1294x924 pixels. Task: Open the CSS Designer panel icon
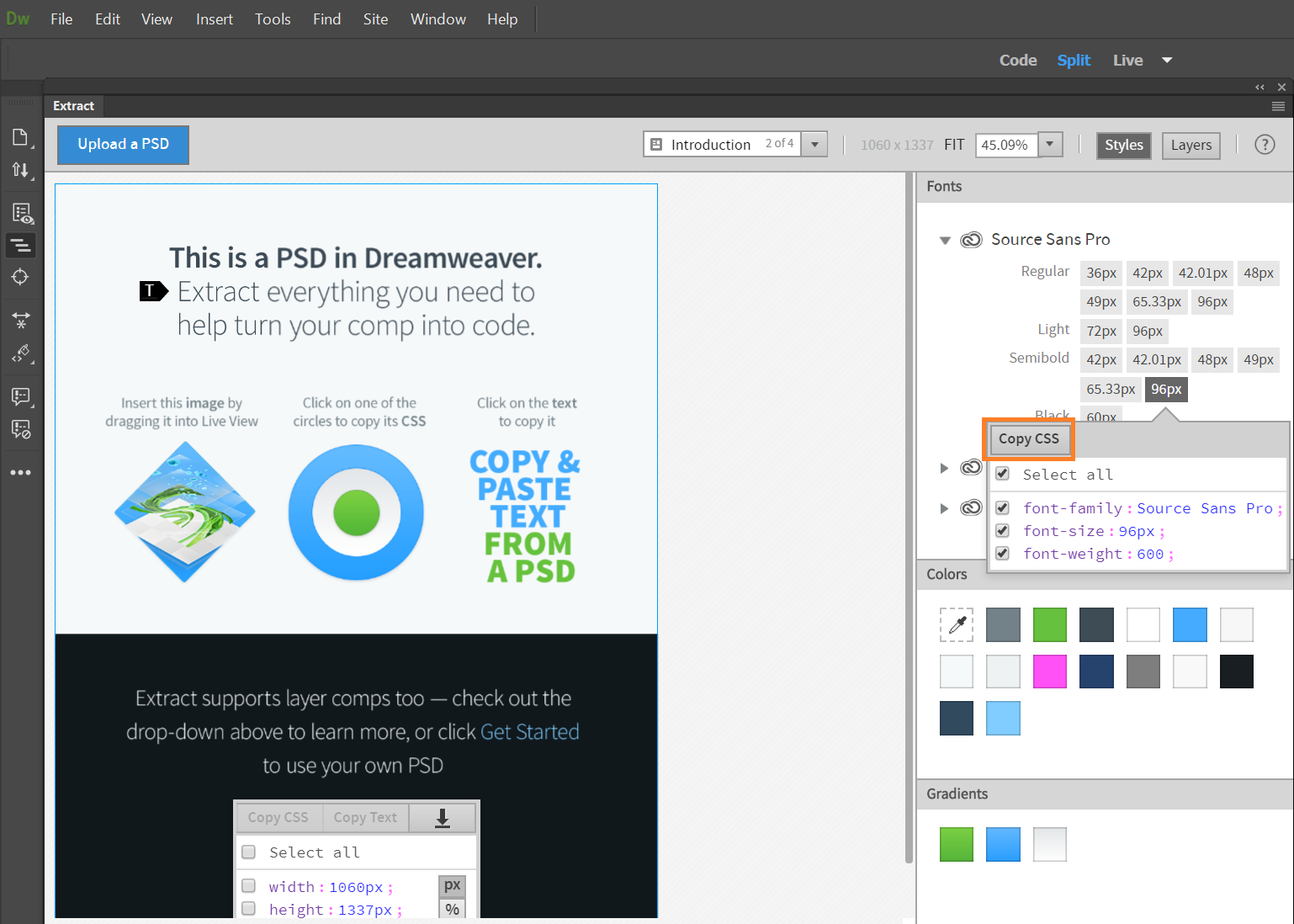click(x=21, y=212)
